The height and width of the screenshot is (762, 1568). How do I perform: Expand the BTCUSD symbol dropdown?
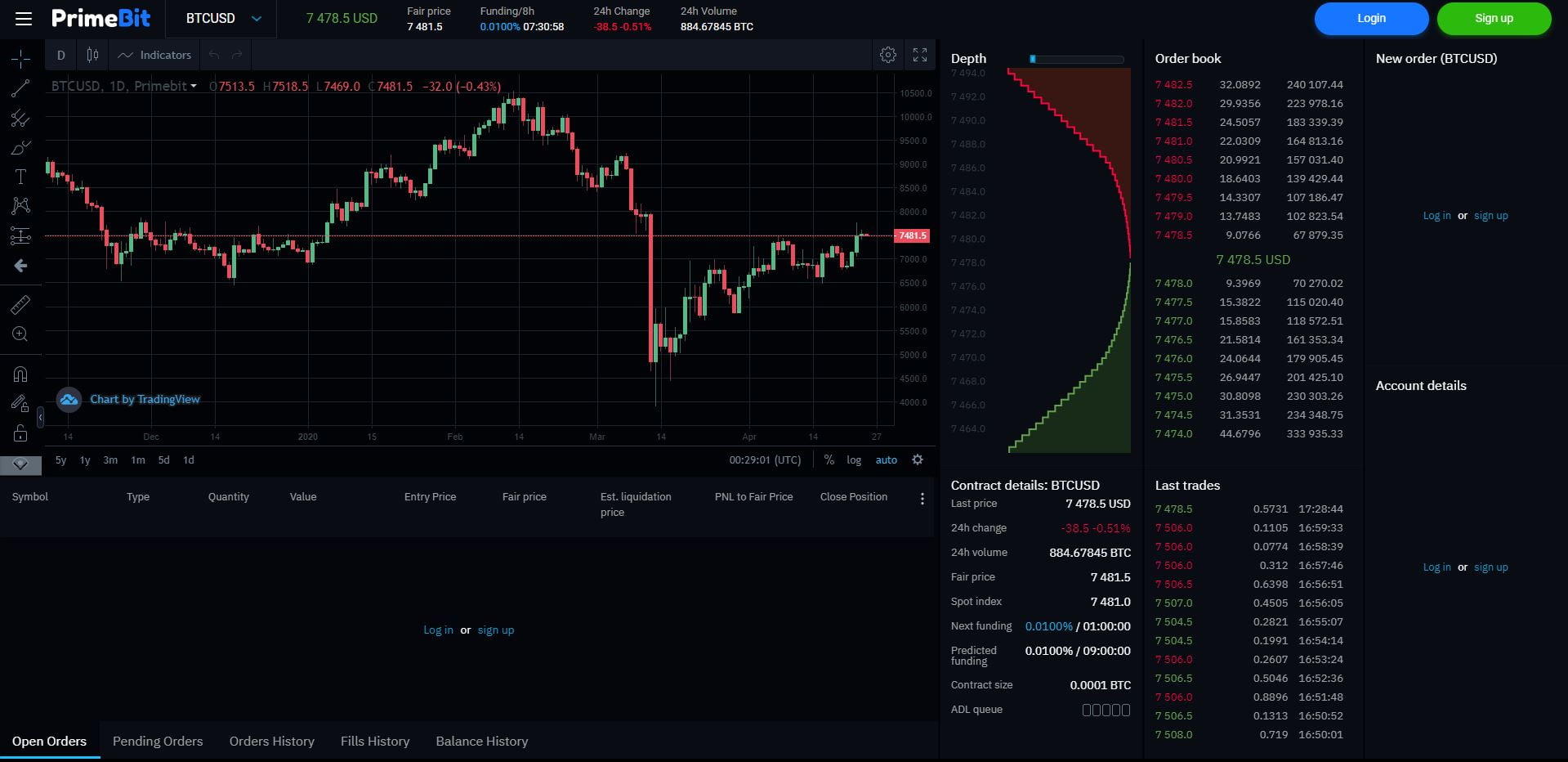(x=256, y=19)
